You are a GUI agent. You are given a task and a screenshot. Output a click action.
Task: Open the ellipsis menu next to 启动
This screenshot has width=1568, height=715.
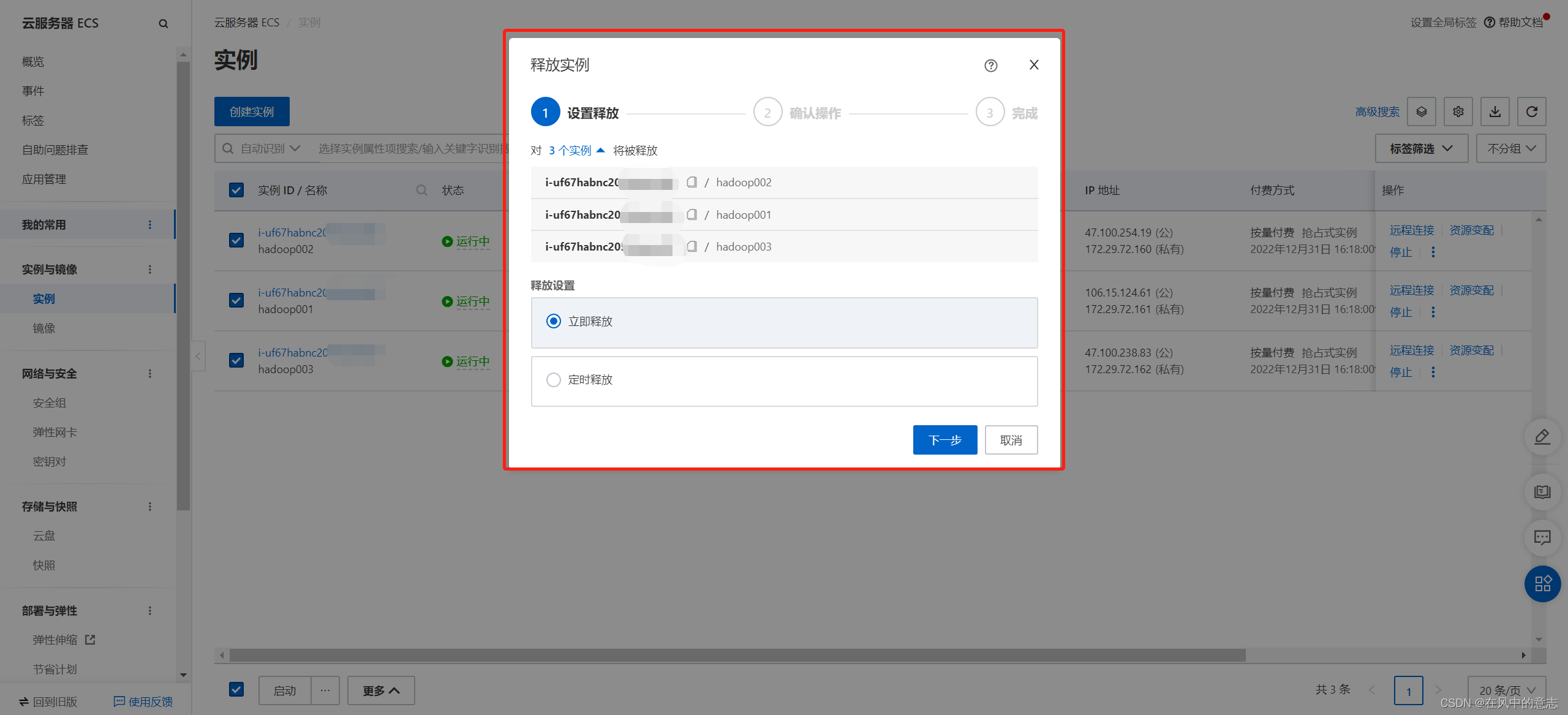pyautogui.click(x=325, y=690)
